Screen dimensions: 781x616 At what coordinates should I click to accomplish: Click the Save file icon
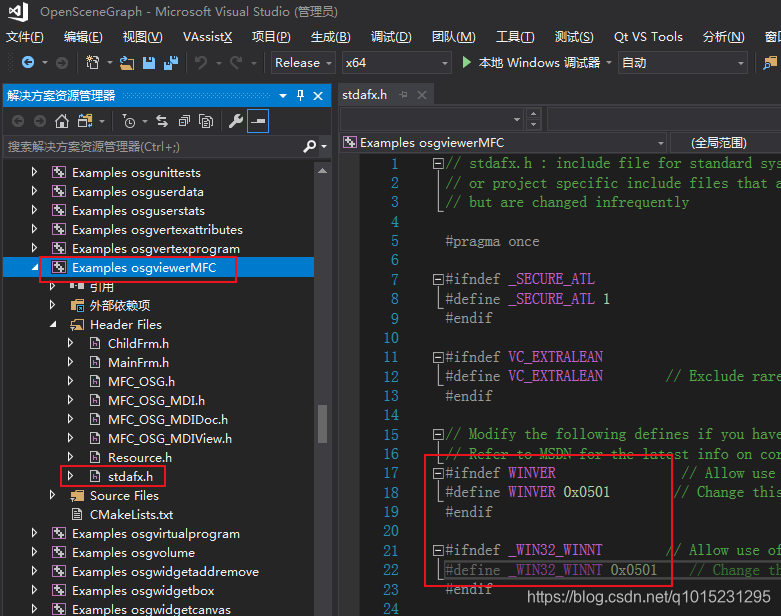(148, 63)
